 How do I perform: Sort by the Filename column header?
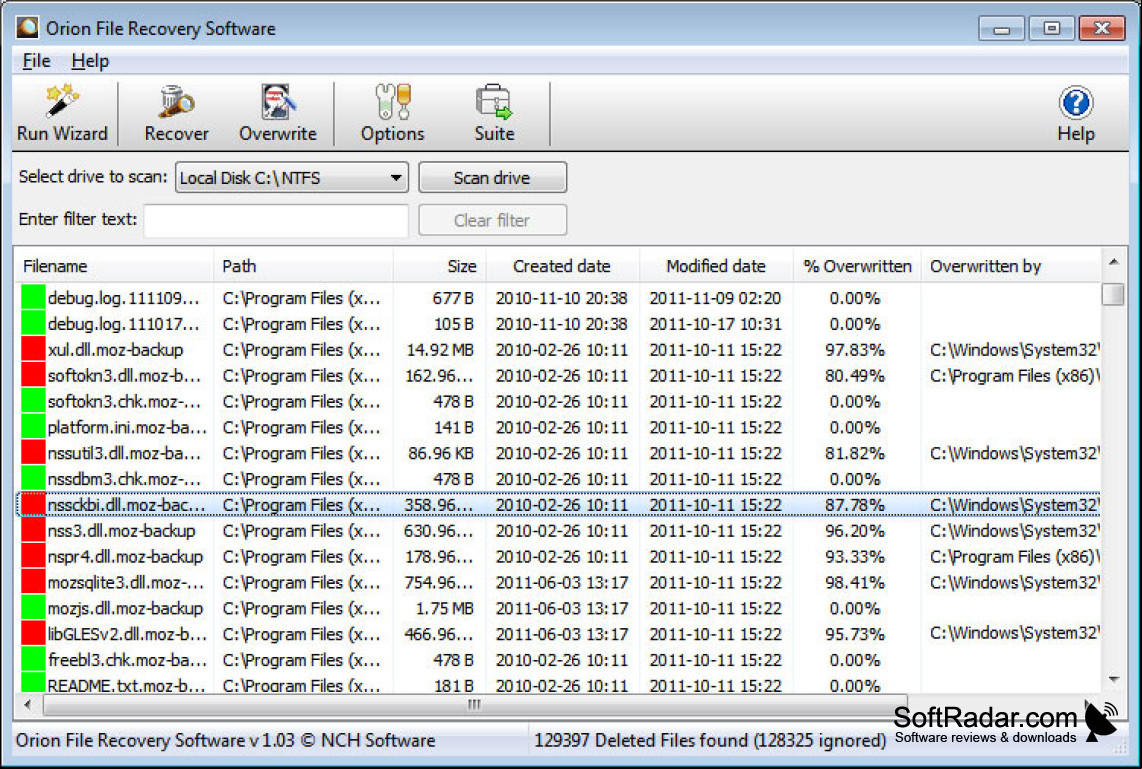[x=115, y=266]
